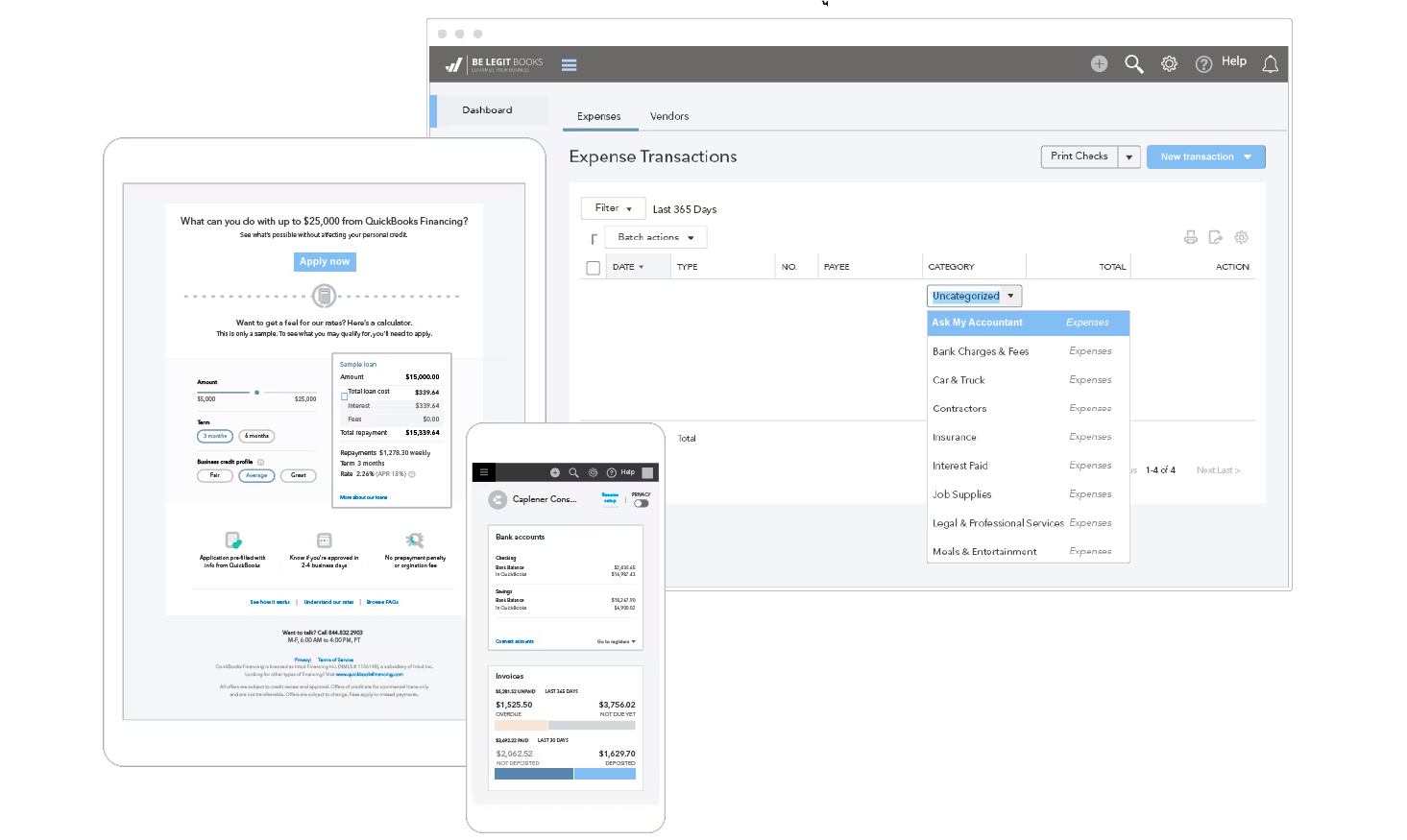This screenshot has height=840, width=1407.
Task: Click the approval calendar icon on the tablet
Action: 324,540
